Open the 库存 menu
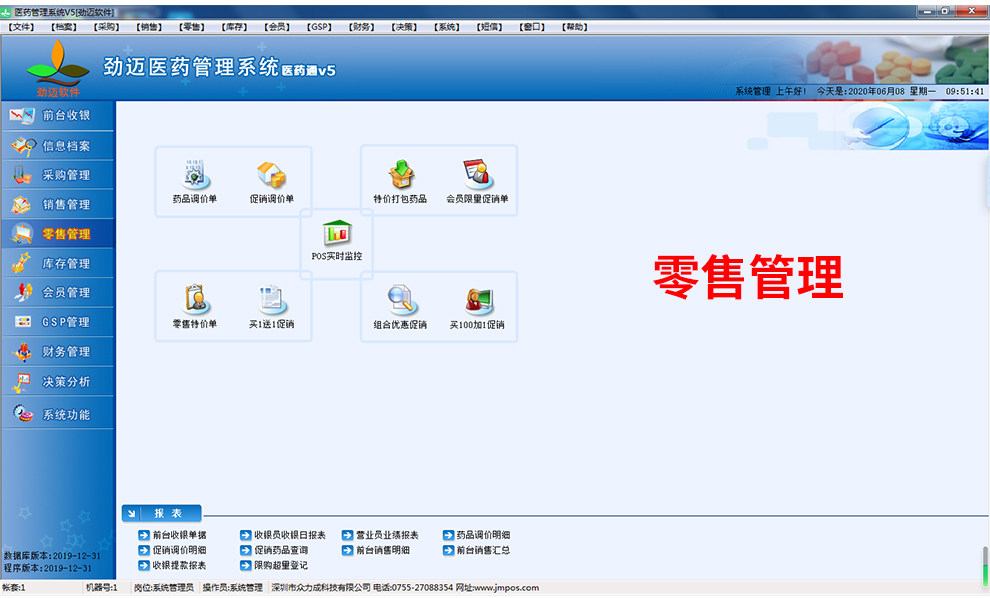Viewport: 990px width, 598px height. (234, 27)
